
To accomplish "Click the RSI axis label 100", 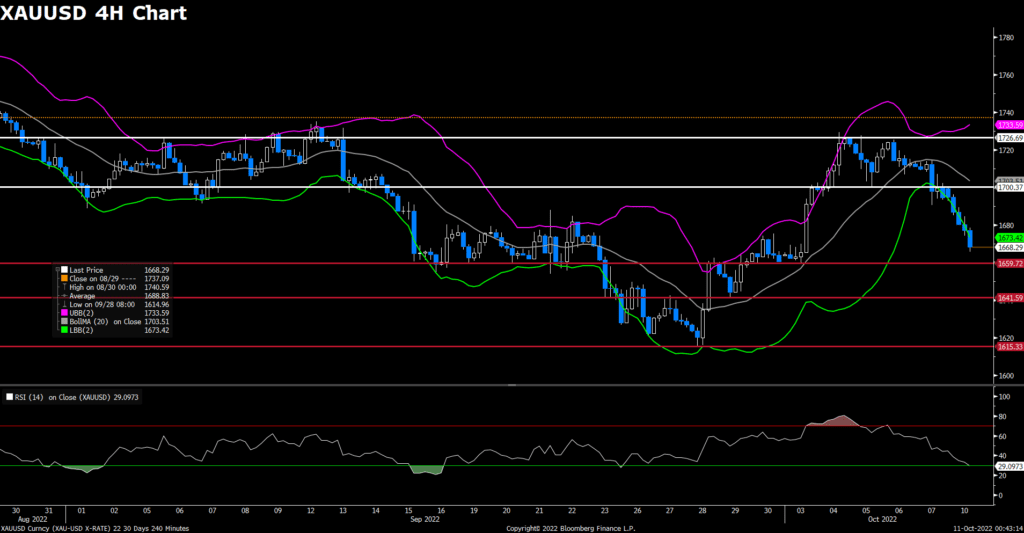I will tap(1004, 396).
